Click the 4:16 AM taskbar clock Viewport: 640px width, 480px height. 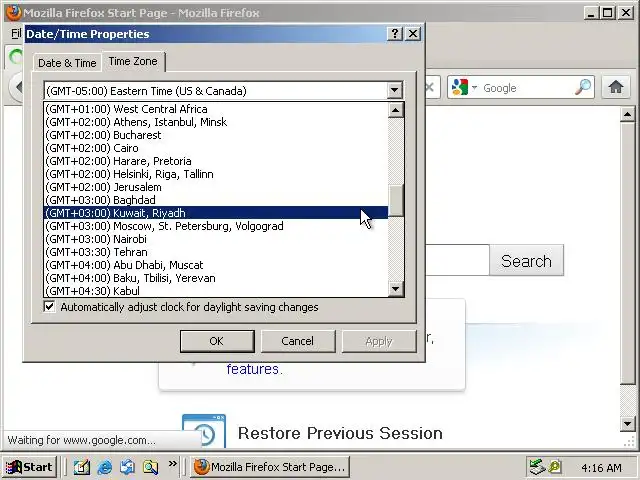coord(601,467)
